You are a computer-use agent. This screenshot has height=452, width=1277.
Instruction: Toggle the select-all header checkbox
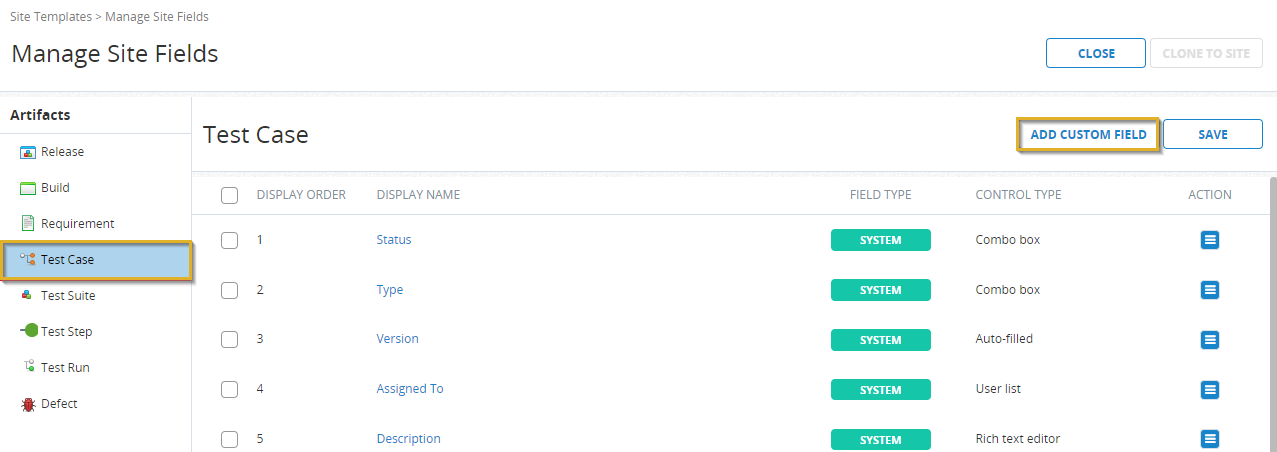point(229,195)
